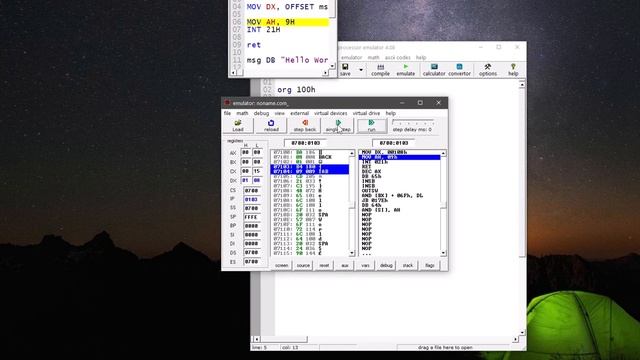Screen dimensions: 640x360
Task: Open the virtual devices menu
Action: tap(331, 113)
